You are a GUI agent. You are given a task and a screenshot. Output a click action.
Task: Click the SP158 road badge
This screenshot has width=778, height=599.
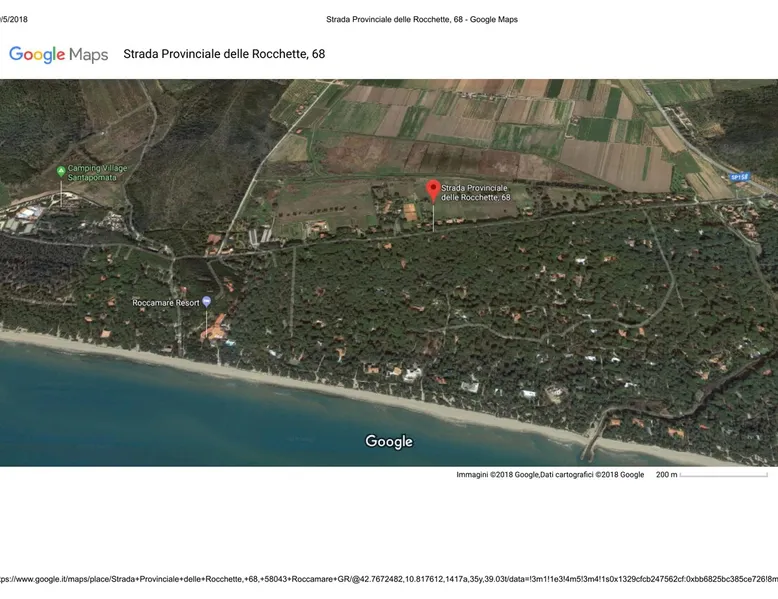coord(739,177)
